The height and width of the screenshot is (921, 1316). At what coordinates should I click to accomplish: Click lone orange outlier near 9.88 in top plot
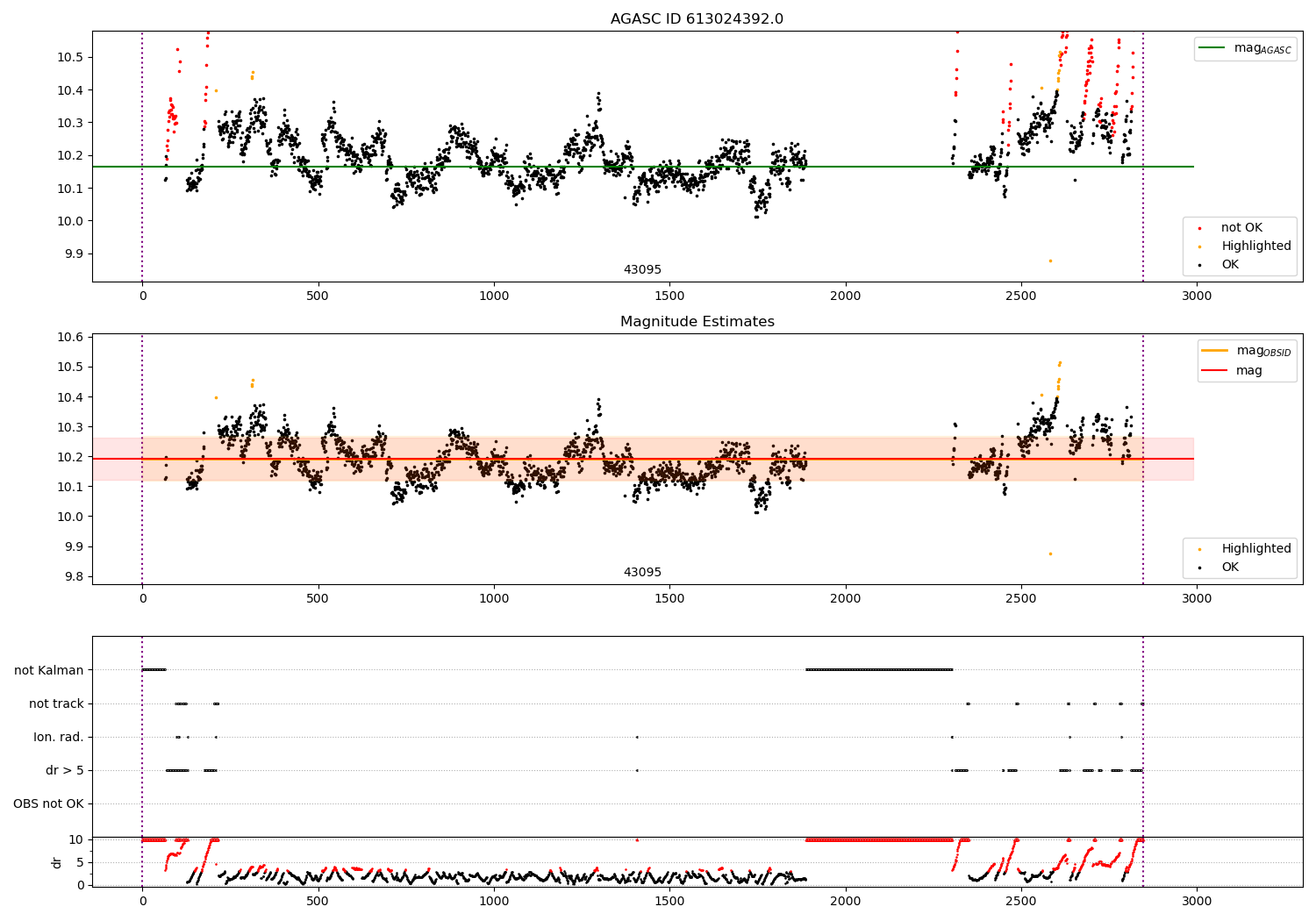coord(1050,261)
